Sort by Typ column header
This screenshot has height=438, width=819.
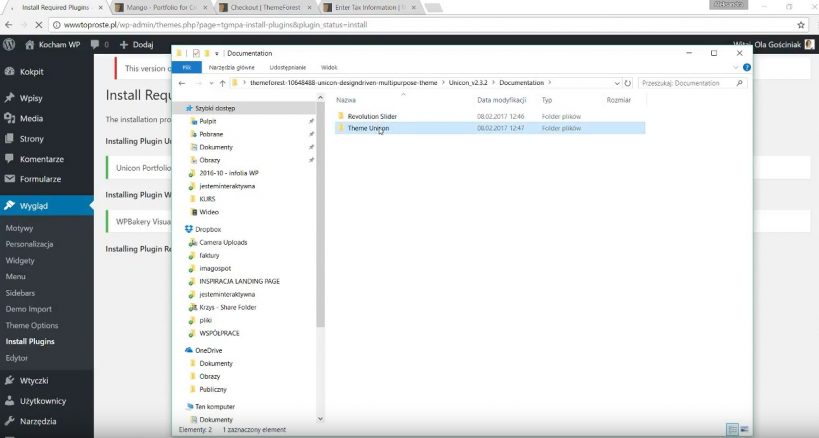pos(547,100)
